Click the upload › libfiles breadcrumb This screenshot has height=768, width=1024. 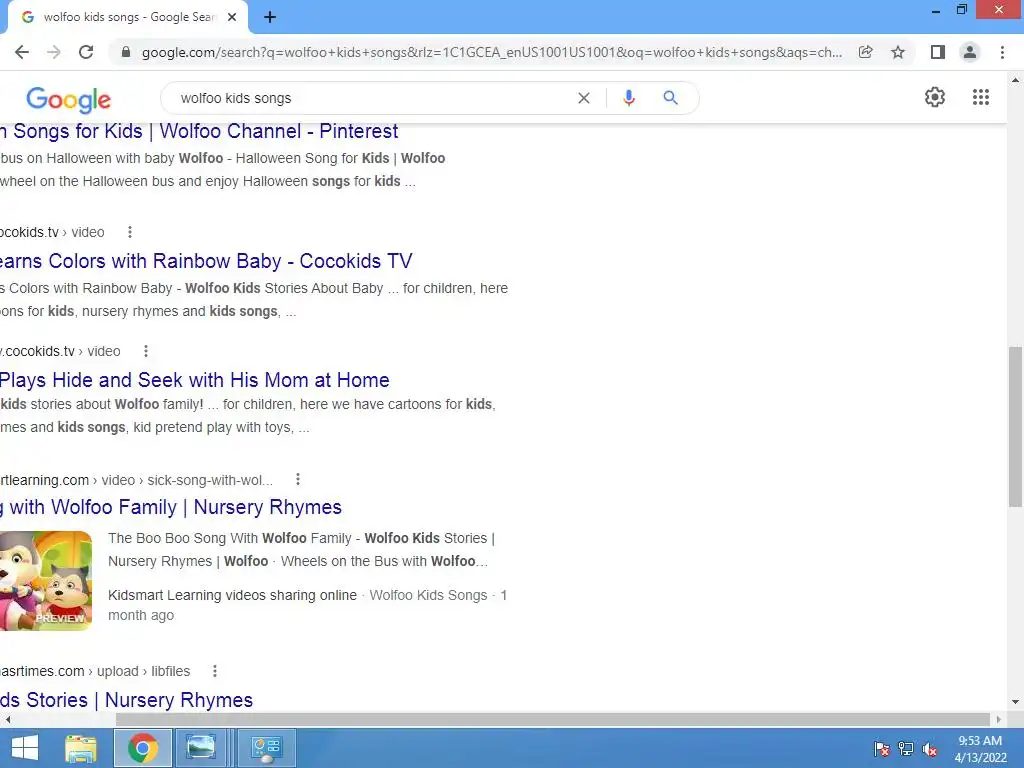144,671
